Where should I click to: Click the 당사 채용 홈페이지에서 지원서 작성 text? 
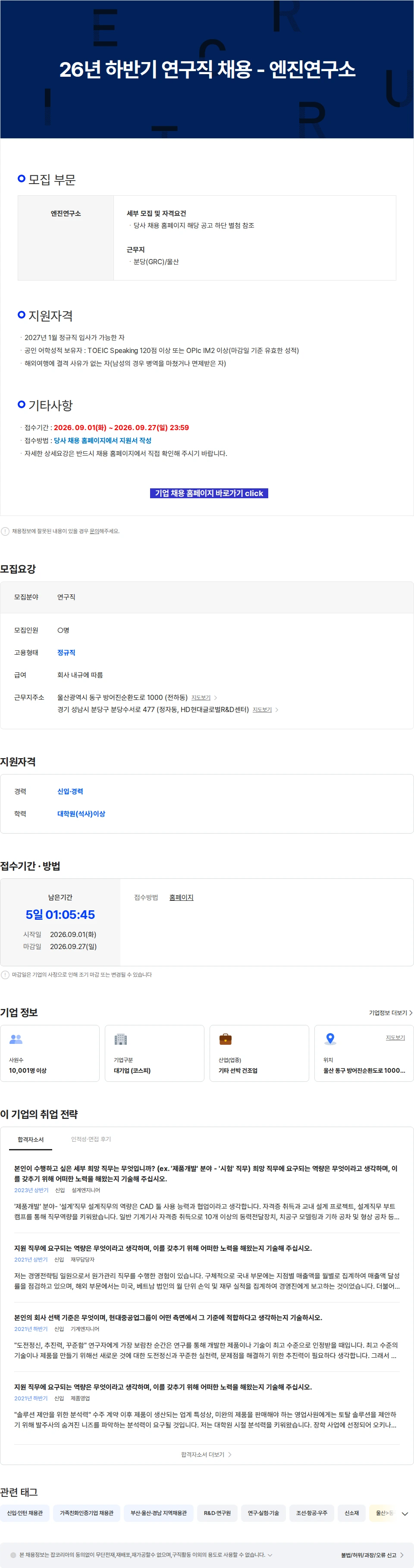pos(102,440)
